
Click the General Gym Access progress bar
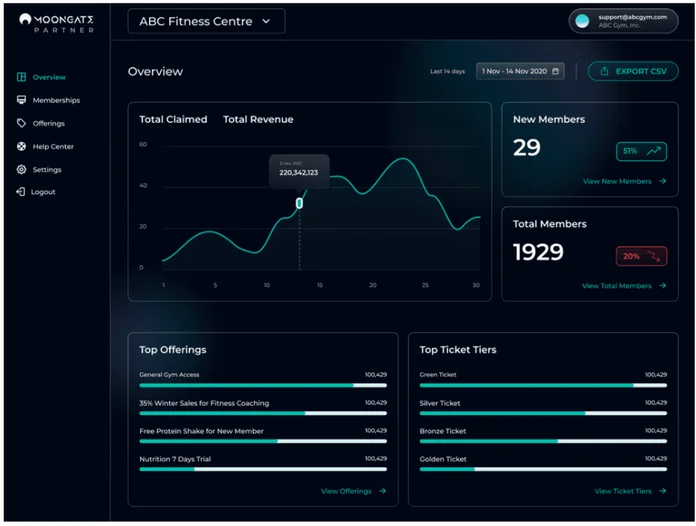tap(263, 385)
